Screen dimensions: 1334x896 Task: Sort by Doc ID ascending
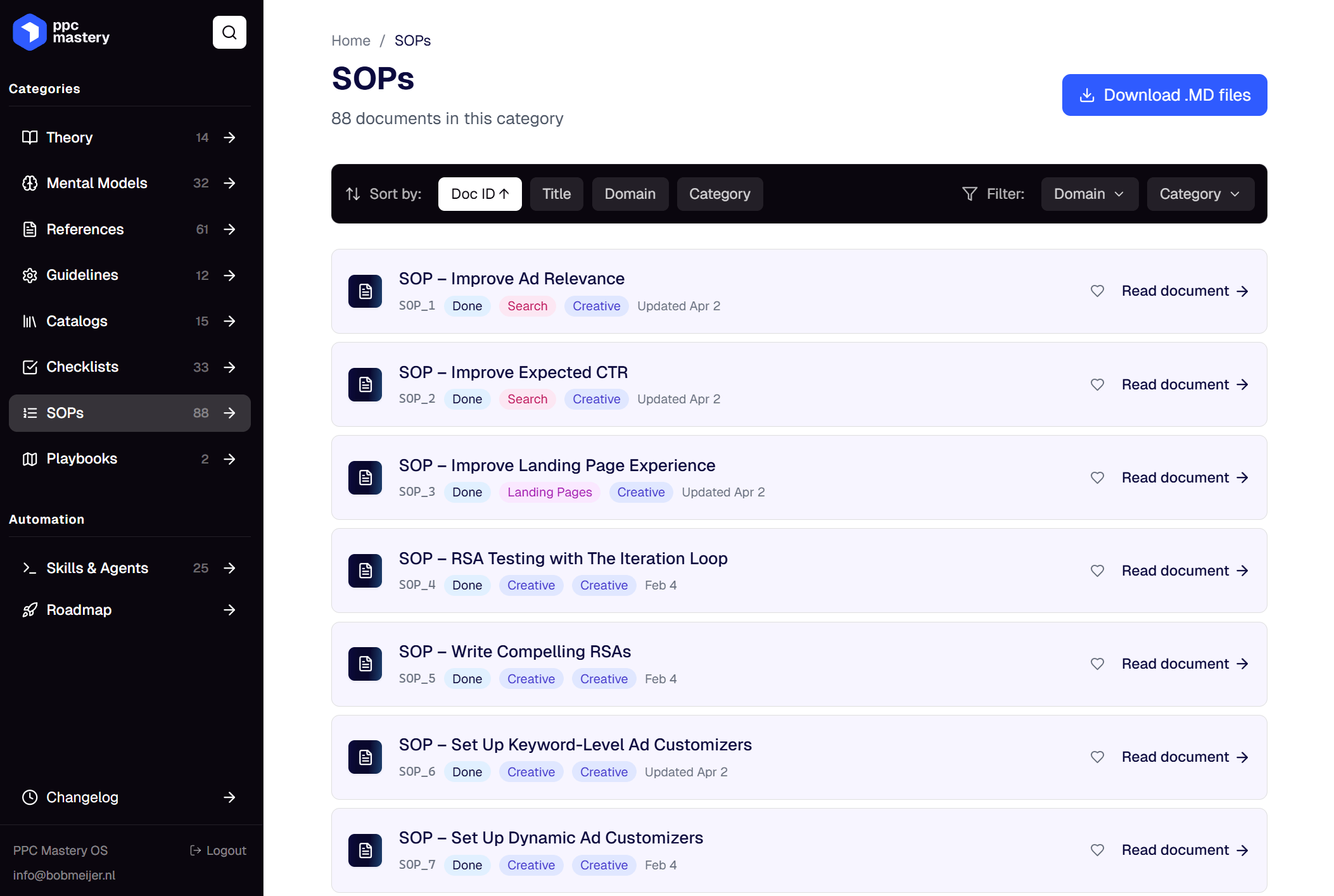pos(480,194)
